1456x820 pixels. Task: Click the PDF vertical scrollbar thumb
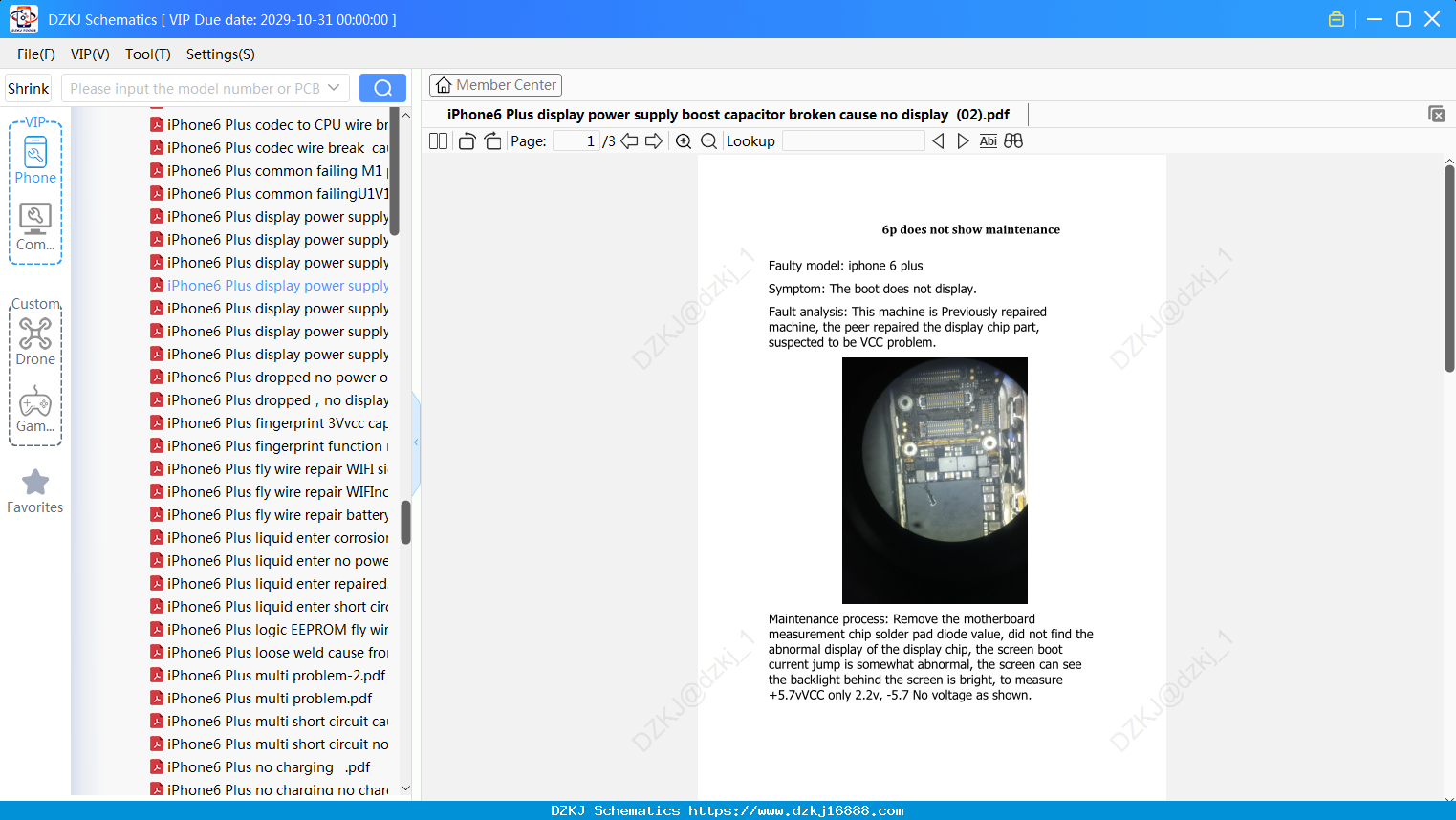(x=1449, y=268)
